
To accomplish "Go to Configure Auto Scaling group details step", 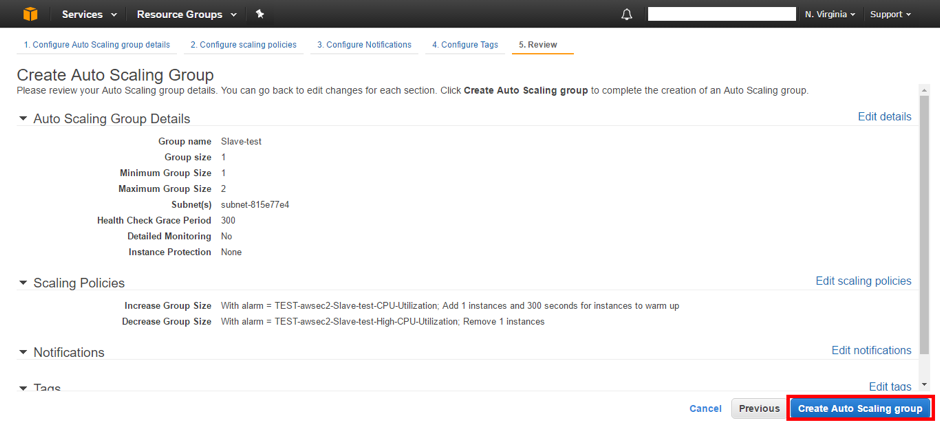I will coord(96,45).
